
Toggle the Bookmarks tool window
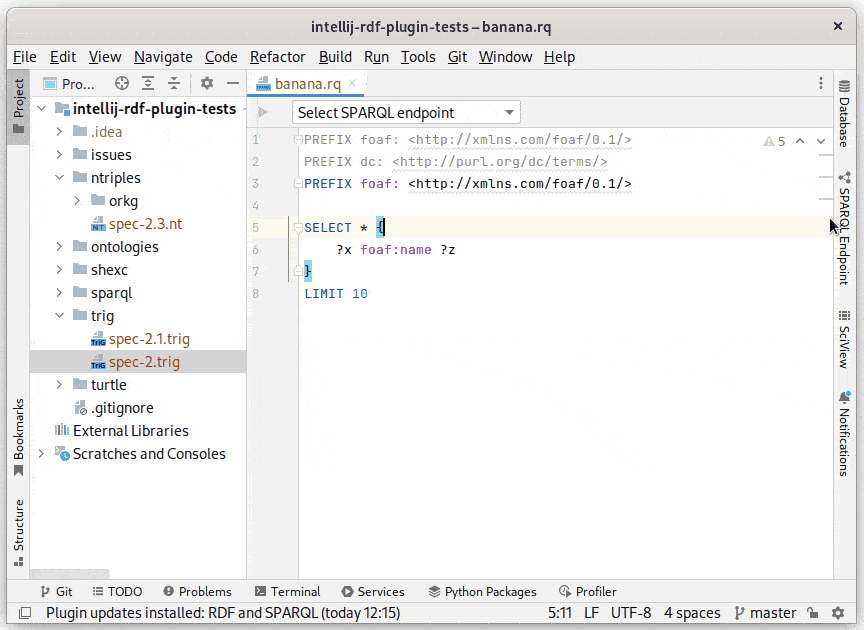click(x=19, y=437)
